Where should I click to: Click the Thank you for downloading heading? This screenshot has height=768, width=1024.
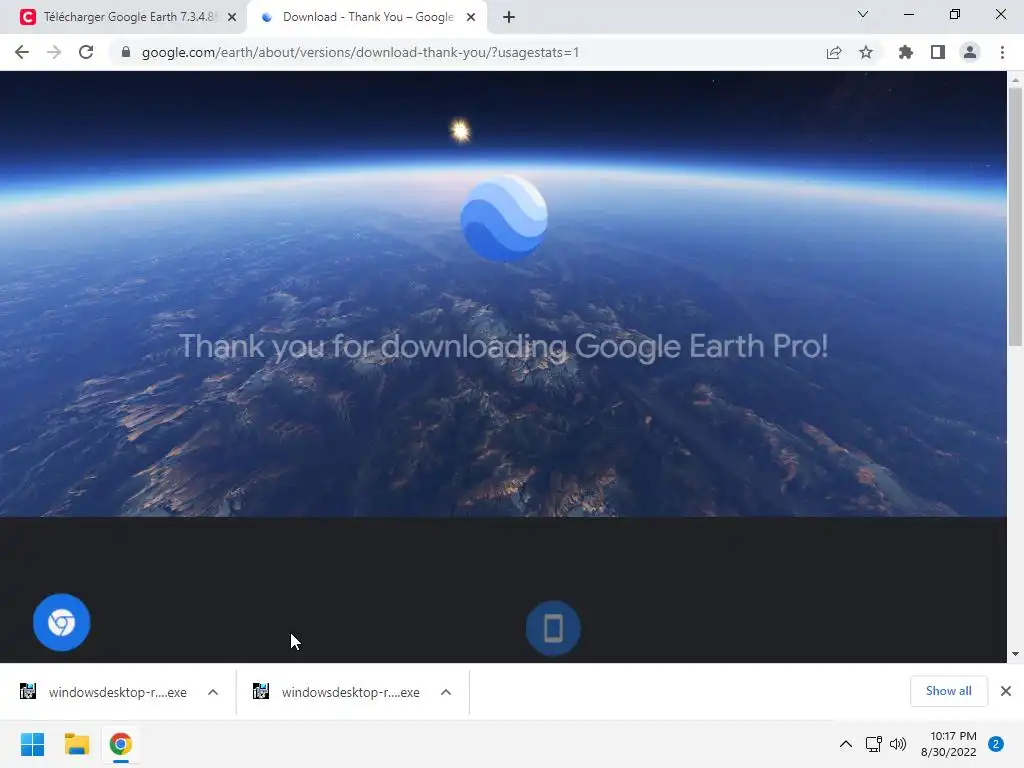pos(504,346)
